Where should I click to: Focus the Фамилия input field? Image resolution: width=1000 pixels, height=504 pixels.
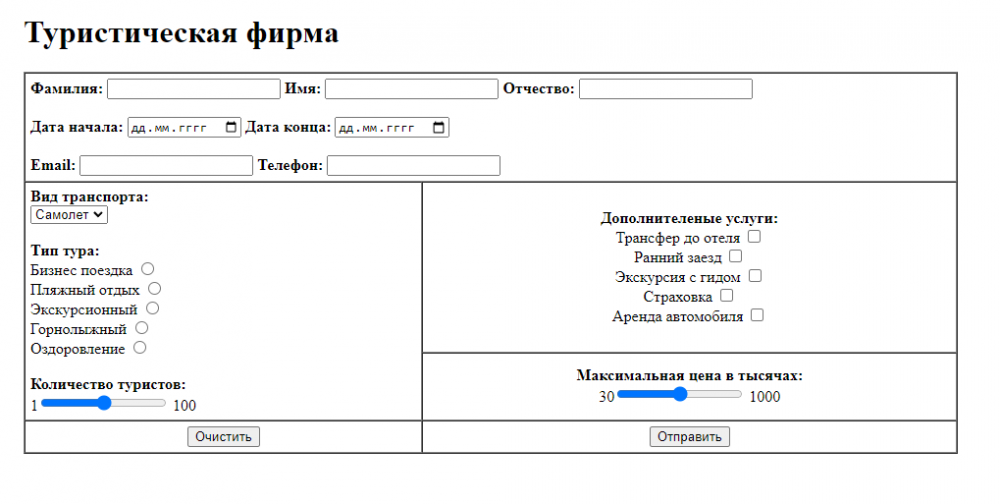click(194, 89)
